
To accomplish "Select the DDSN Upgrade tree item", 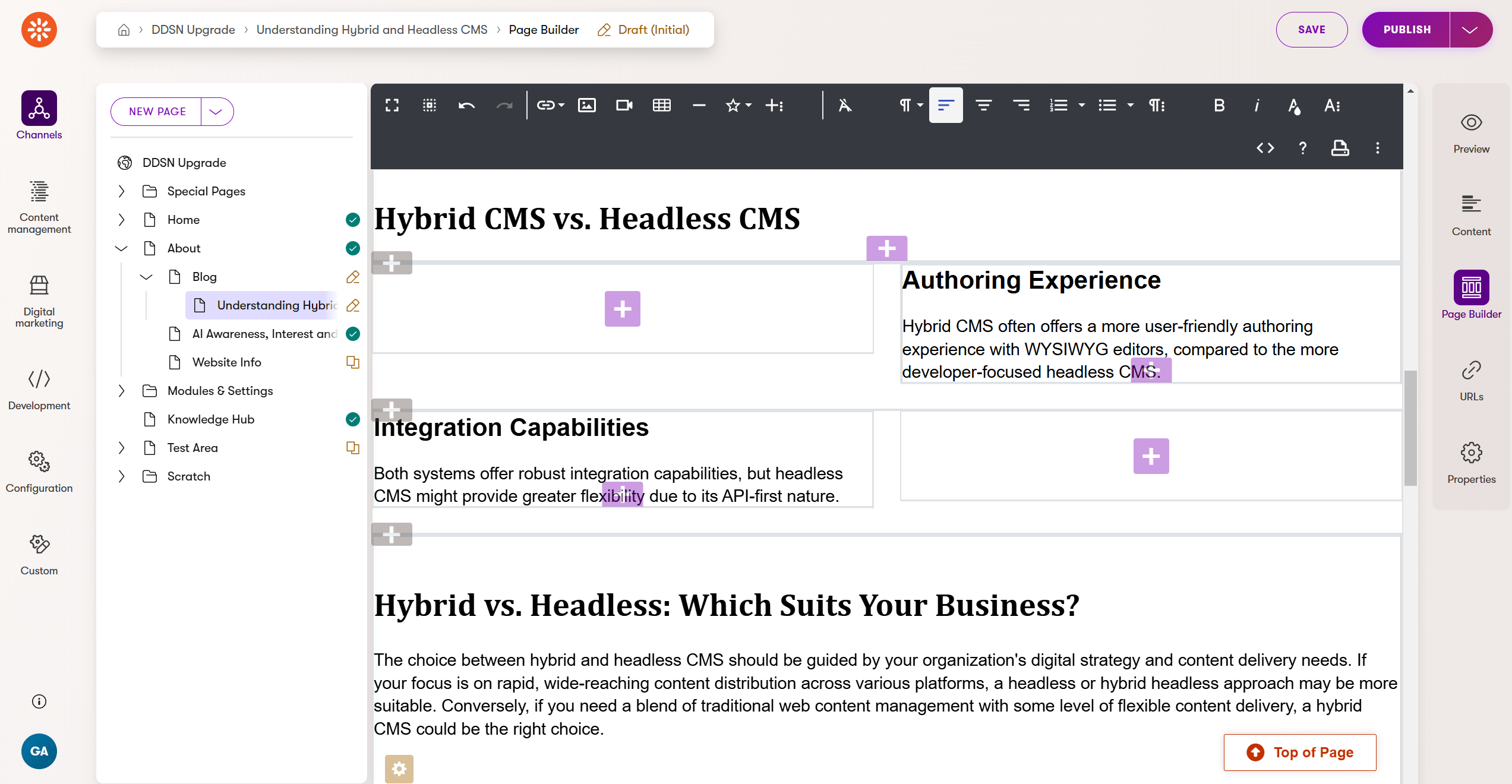I will [x=184, y=163].
